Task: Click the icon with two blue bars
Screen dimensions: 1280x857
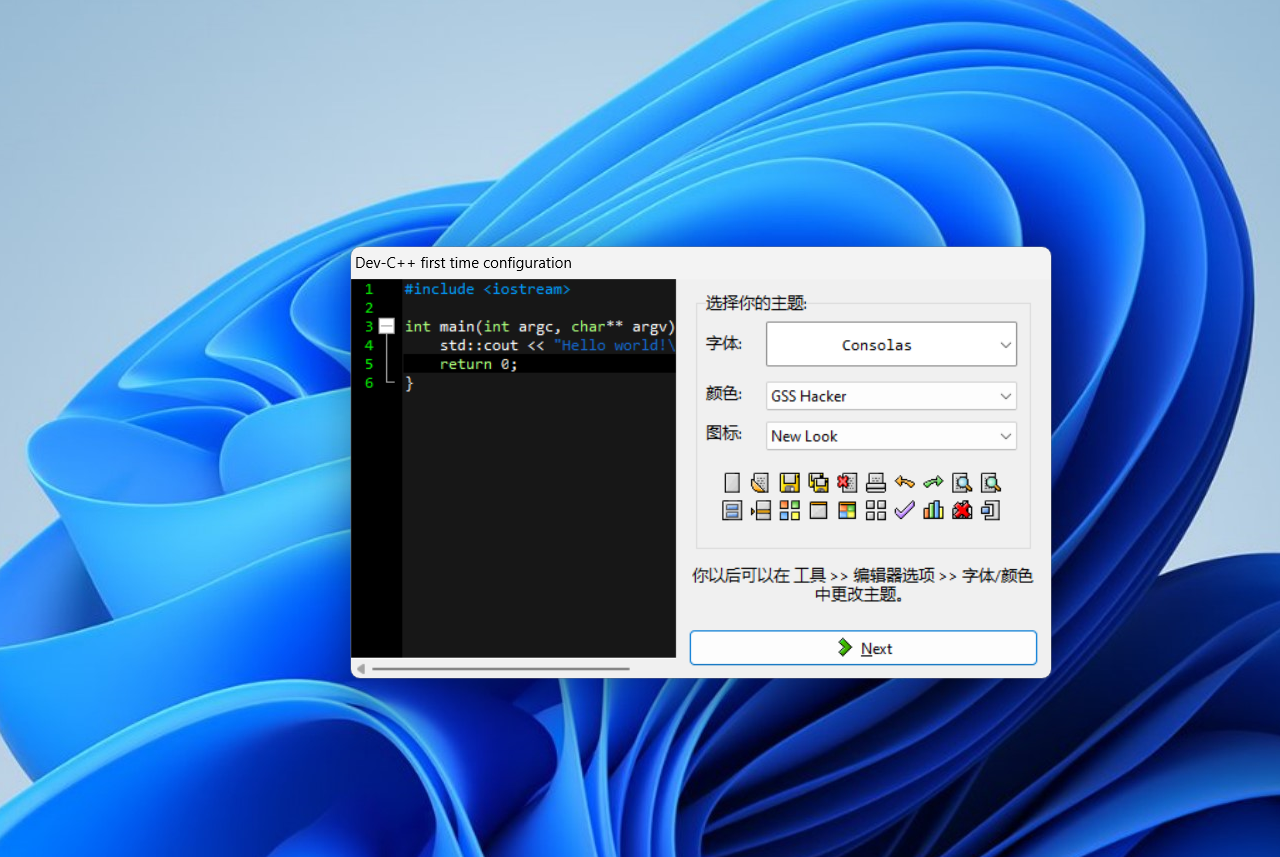Action: pyautogui.click(x=732, y=511)
